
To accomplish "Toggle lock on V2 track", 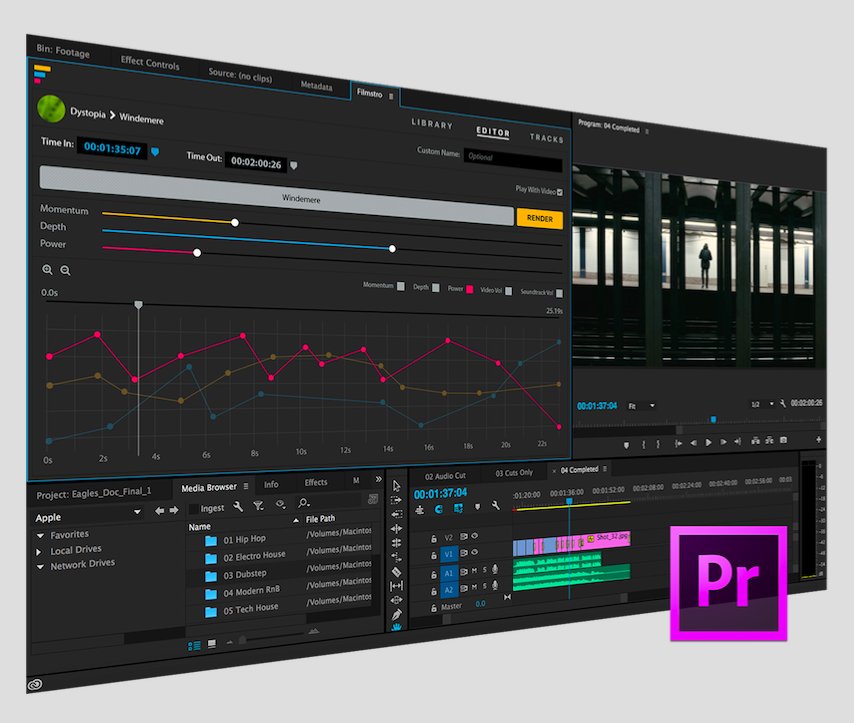I will point(434,539).
